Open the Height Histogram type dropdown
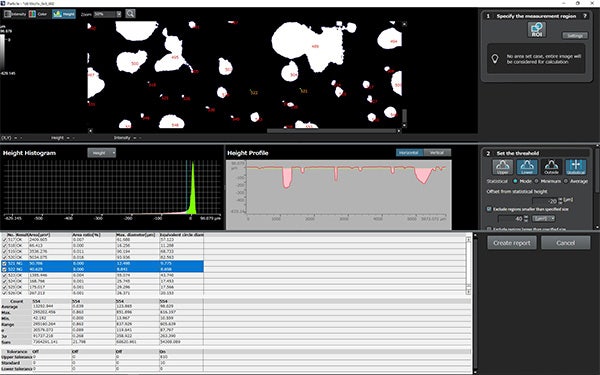This screenshot has width=600, height=375. pos(101,153)
